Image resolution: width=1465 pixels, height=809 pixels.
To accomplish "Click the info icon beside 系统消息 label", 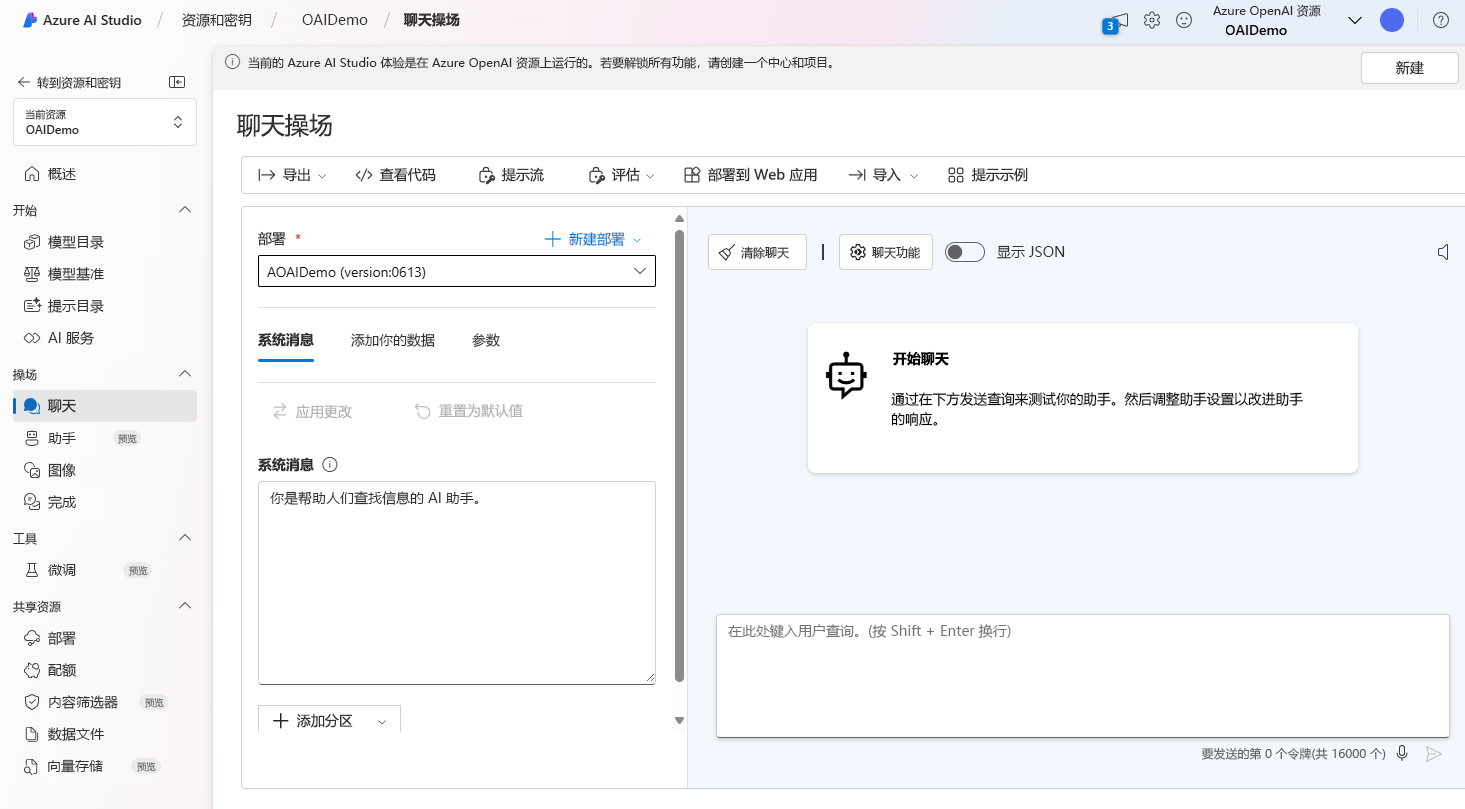I will (x=330, y=465).
